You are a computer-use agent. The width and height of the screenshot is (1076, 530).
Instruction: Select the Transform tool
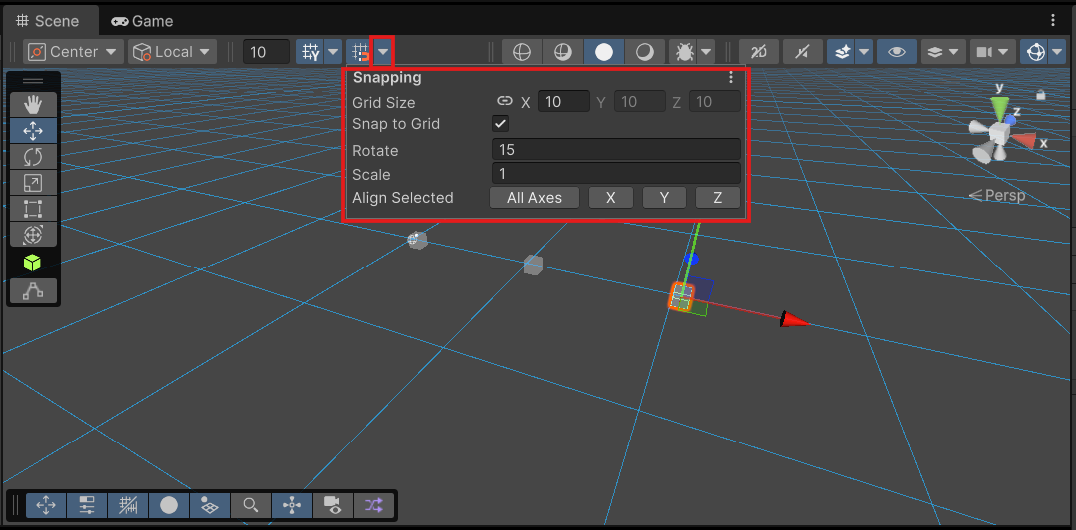tap(33, 235)
